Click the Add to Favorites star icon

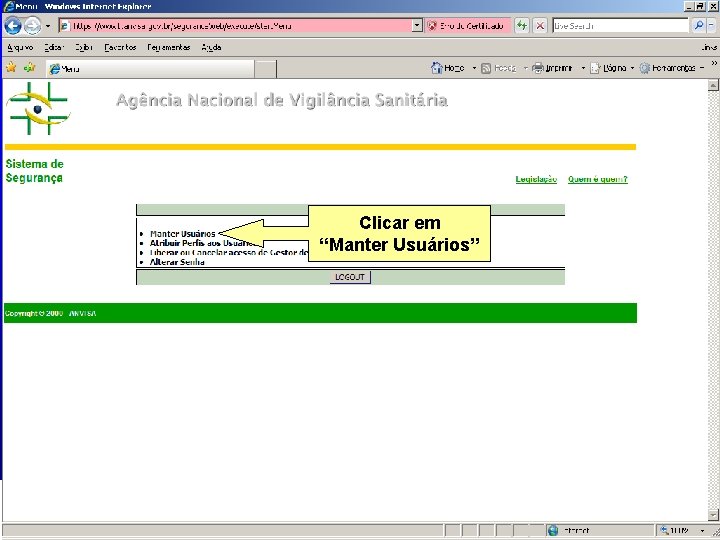coord(29,68)
